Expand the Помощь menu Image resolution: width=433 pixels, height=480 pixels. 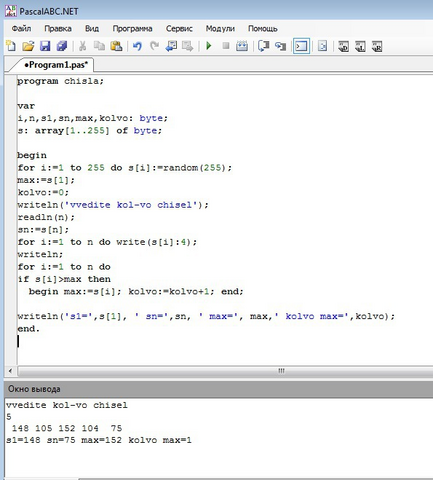263,29
